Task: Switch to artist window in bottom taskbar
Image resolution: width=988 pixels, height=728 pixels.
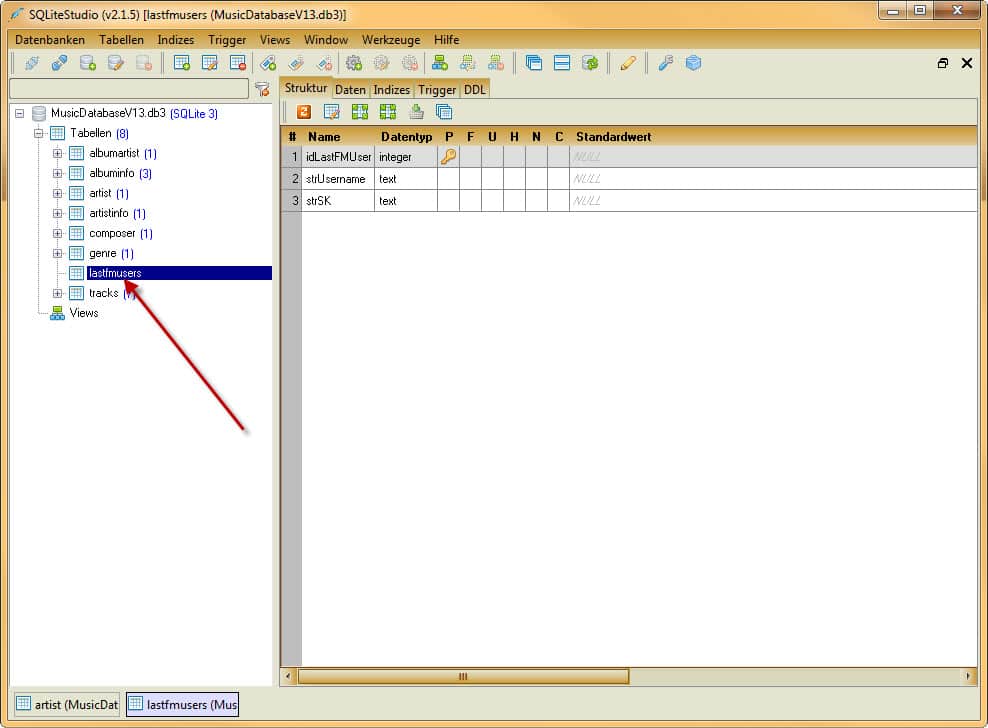Action: click(x=66, y=705)
